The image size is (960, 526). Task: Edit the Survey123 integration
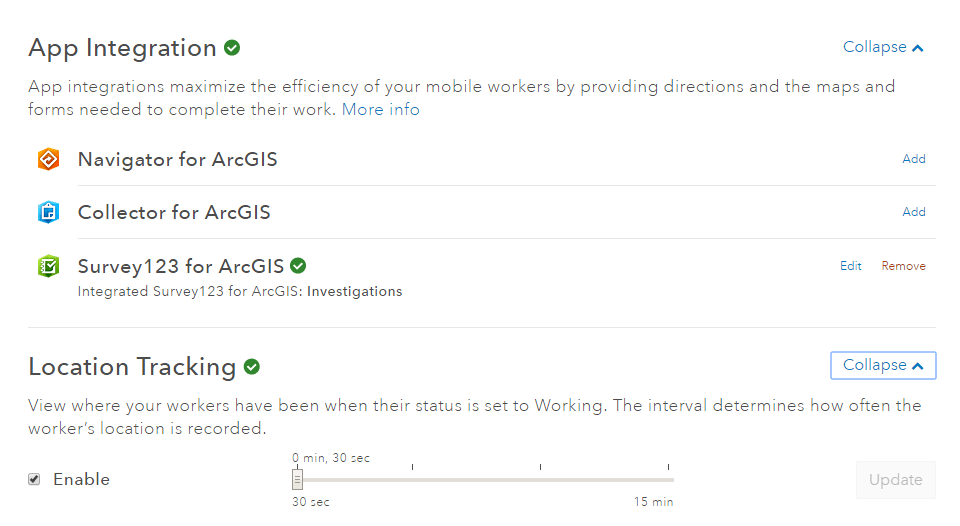click(850, 266)
